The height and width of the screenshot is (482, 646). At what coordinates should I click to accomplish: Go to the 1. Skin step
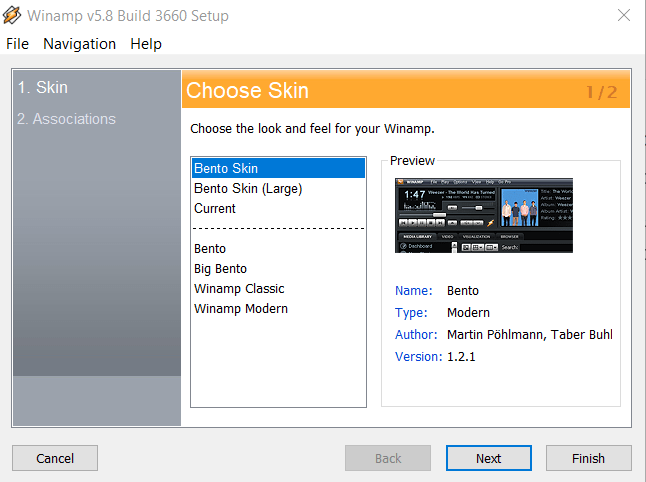pos(42,87)
